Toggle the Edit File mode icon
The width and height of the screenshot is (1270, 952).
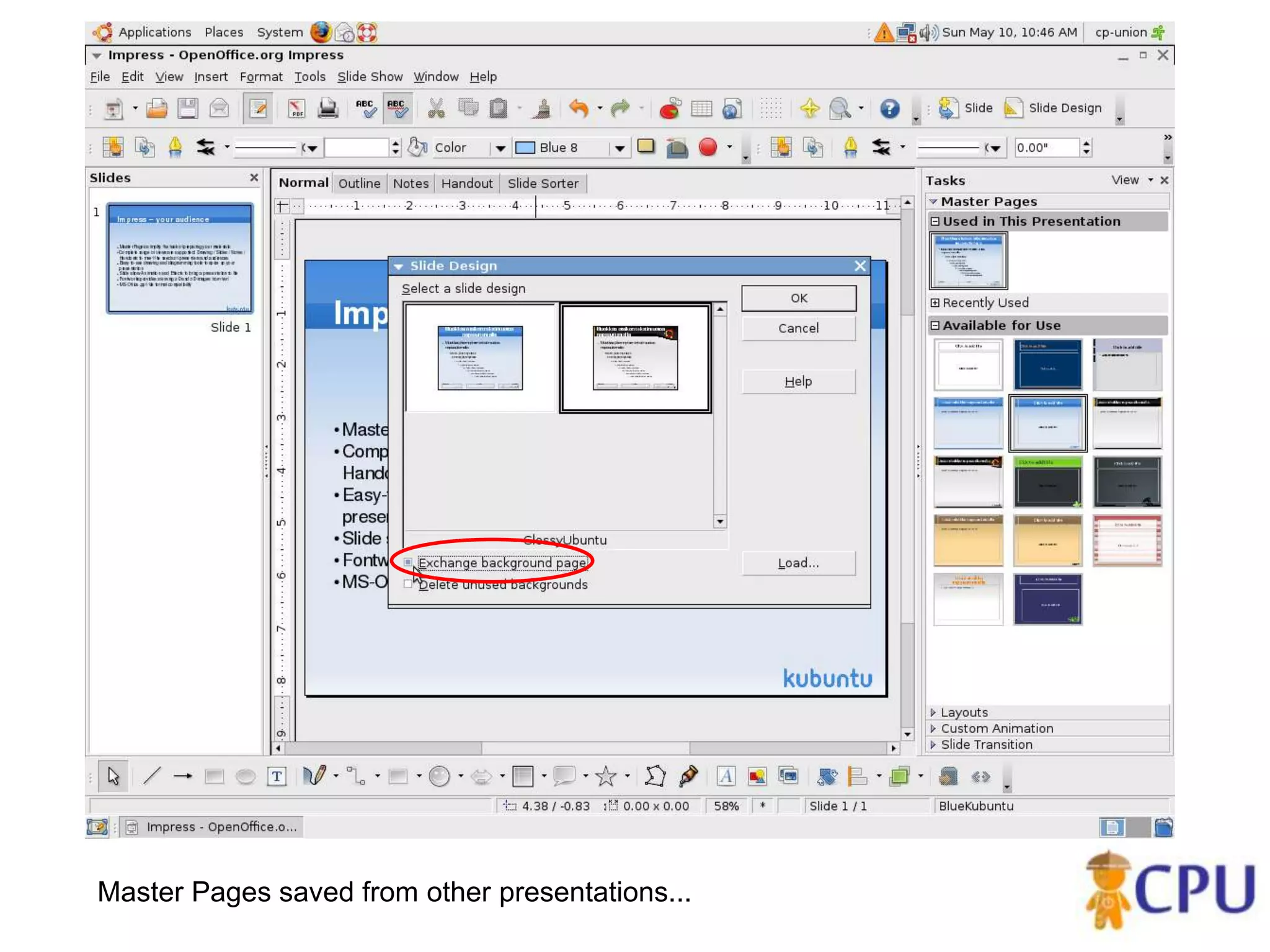(x=257, y=108)
